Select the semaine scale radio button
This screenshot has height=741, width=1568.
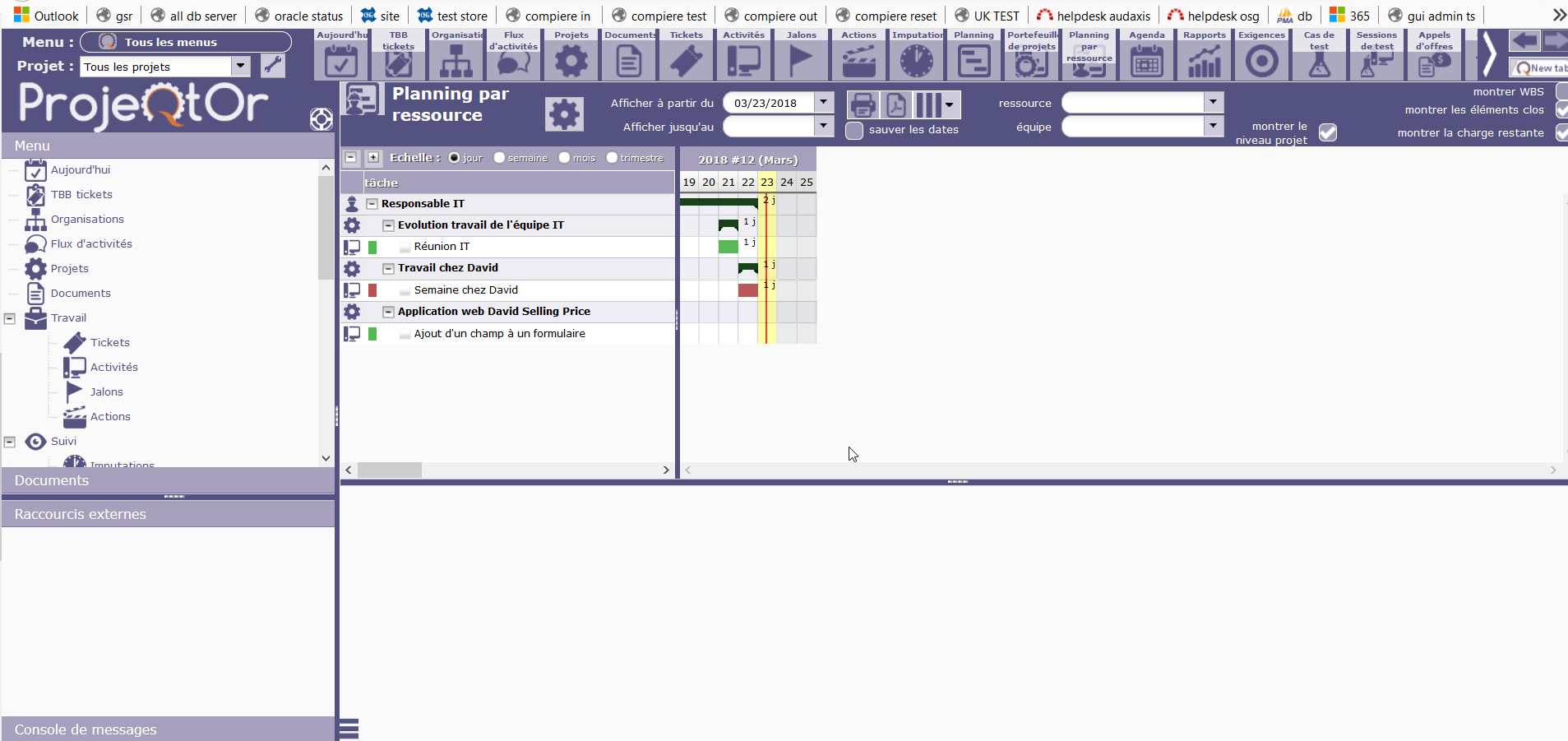click(499, 158)
